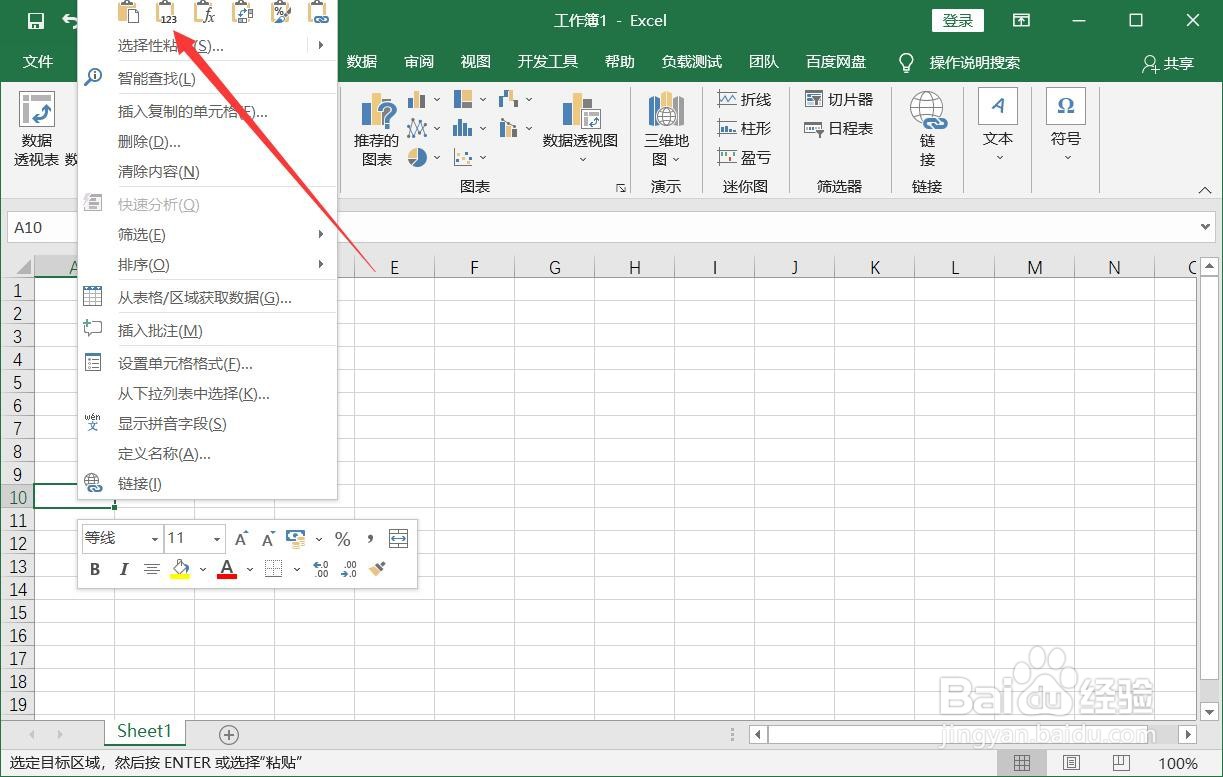
Task: Choose Smart Lookup (智能查找) from context menu
Action: point(208,78)
